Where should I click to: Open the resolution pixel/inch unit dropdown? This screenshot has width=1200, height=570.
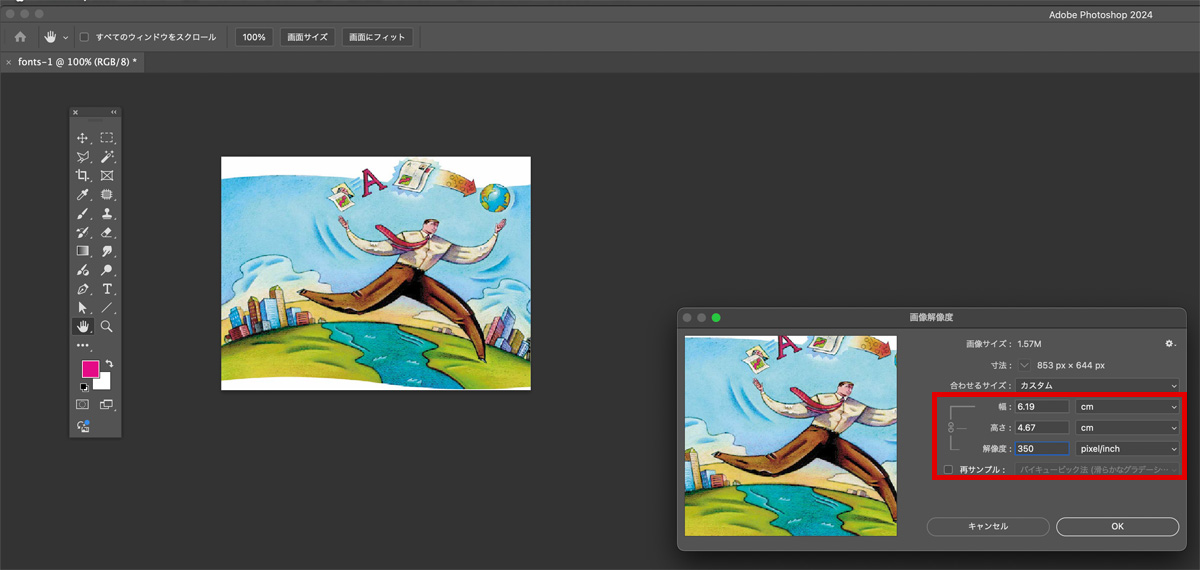click(1127, 449)
